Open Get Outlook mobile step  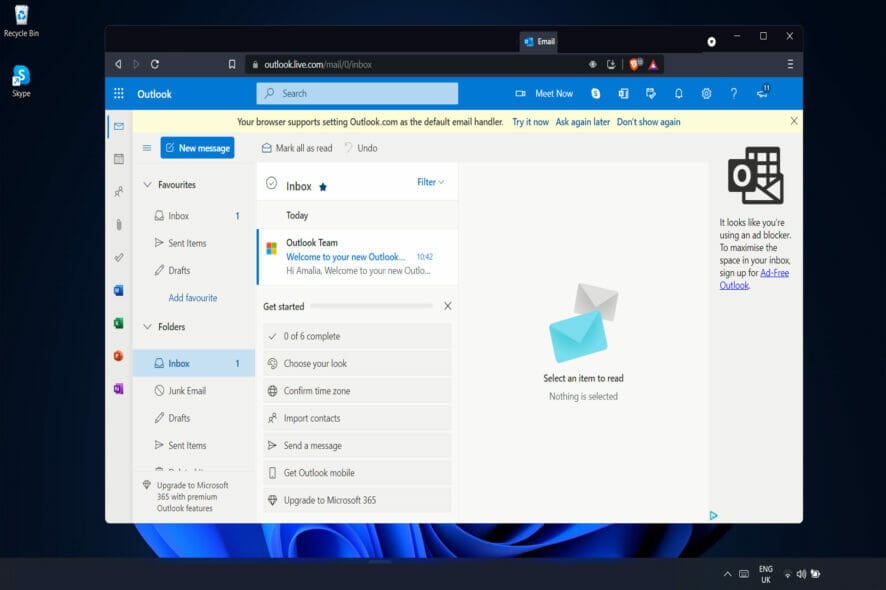coord(357,472)
